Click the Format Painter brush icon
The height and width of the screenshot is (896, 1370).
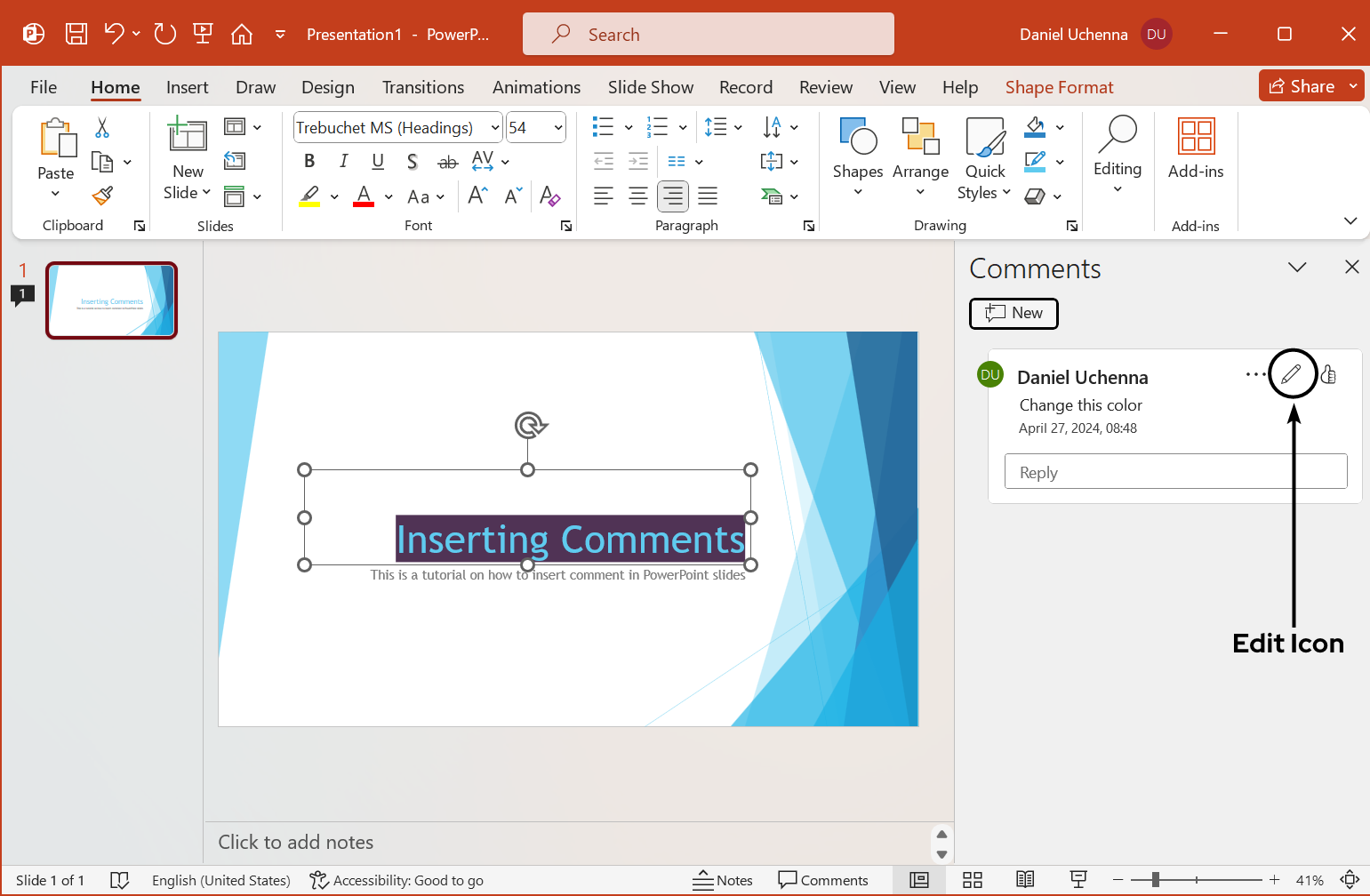tap(102, 196)
